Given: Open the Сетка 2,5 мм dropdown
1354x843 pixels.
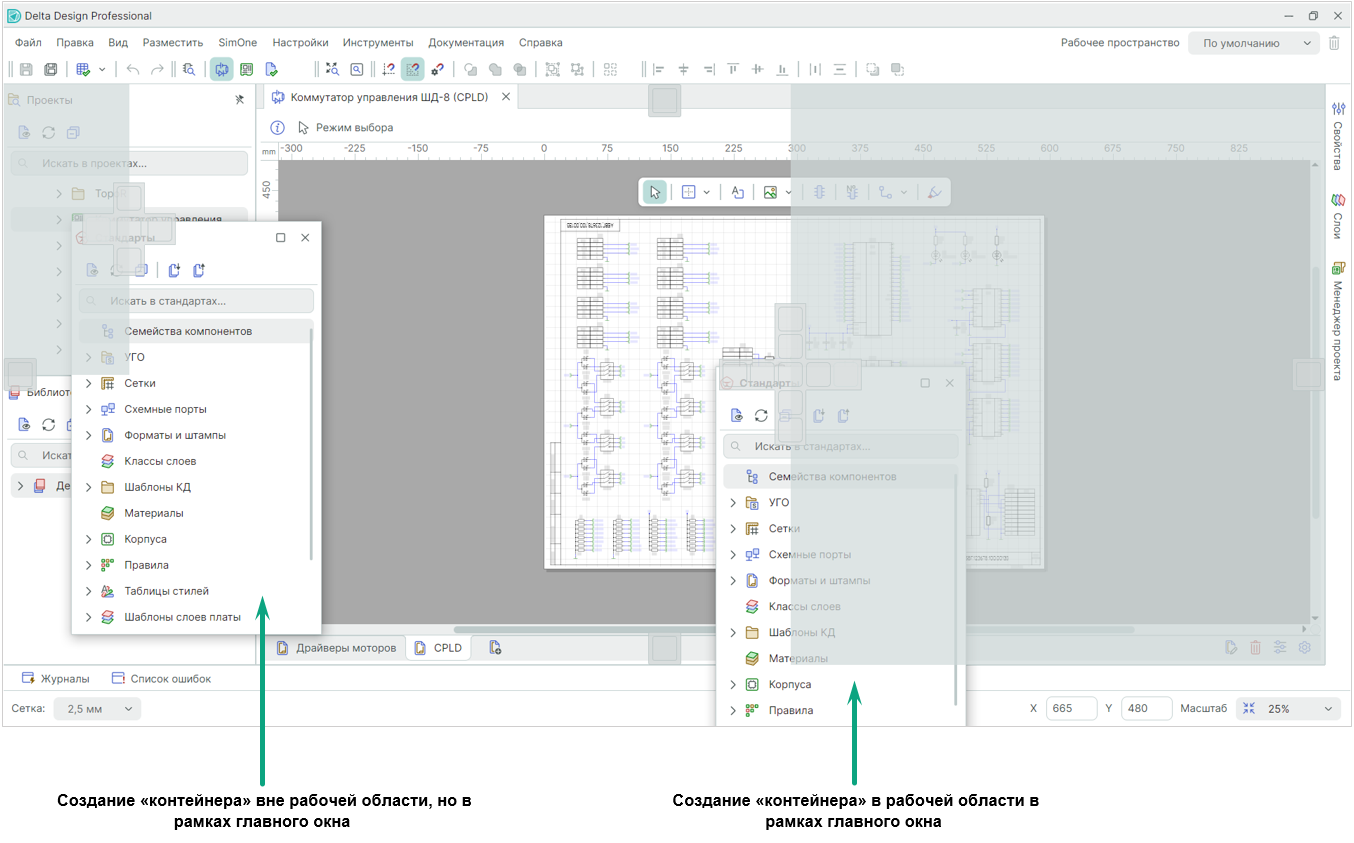Looking at the screenshot, I should point(98,708).
